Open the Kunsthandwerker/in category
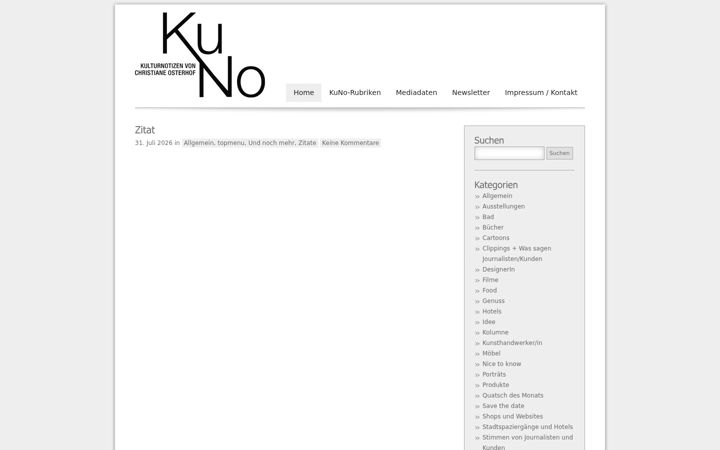Viewport: 720px width, 450px height. (x=512, y=343)
